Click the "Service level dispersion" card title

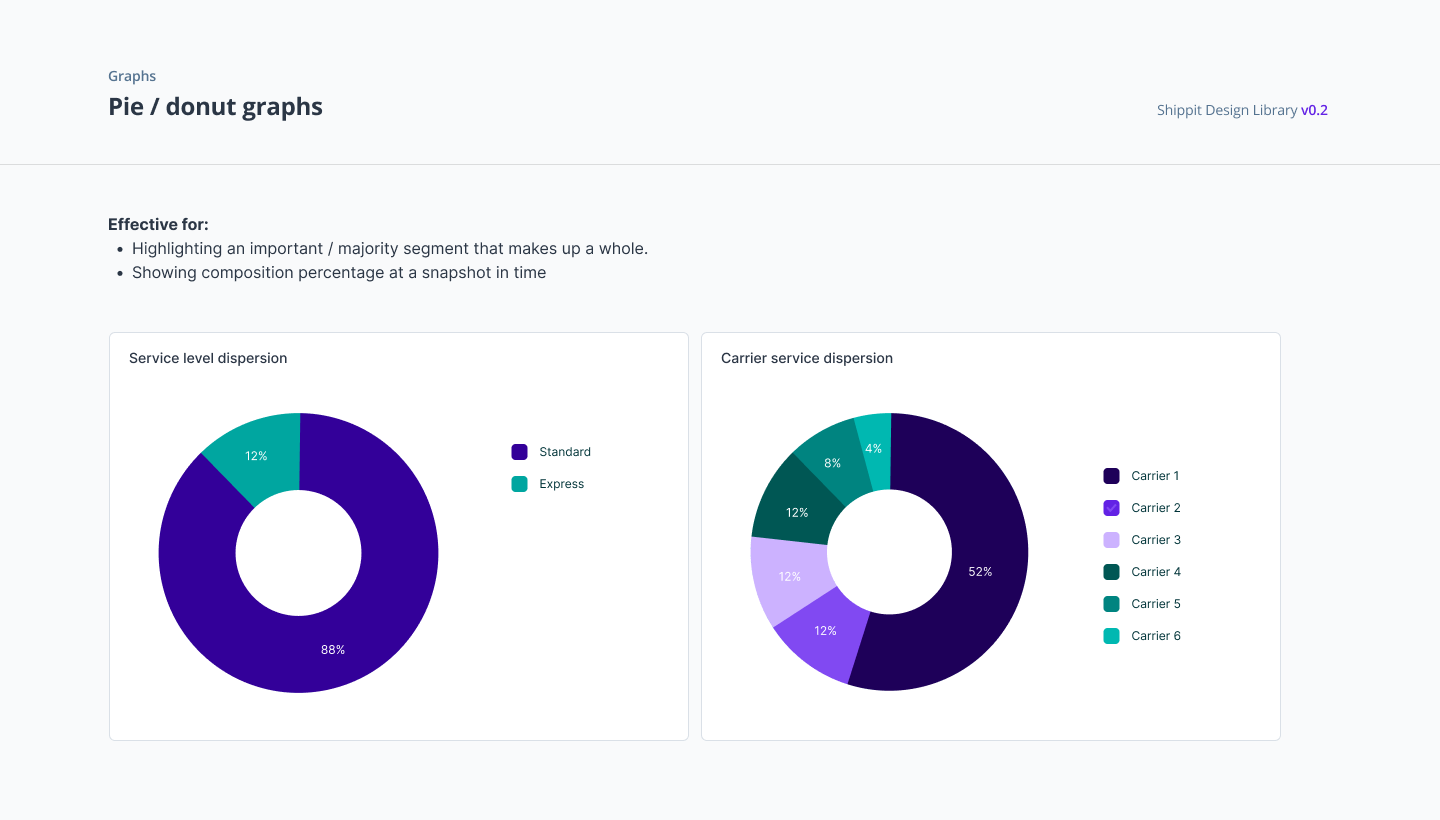tap(208, 358)
